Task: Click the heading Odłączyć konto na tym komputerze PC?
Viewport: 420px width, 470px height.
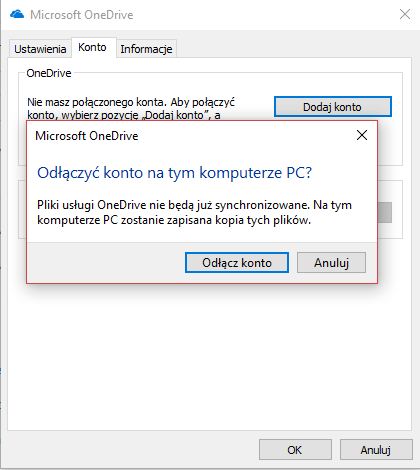Action: 174,173
